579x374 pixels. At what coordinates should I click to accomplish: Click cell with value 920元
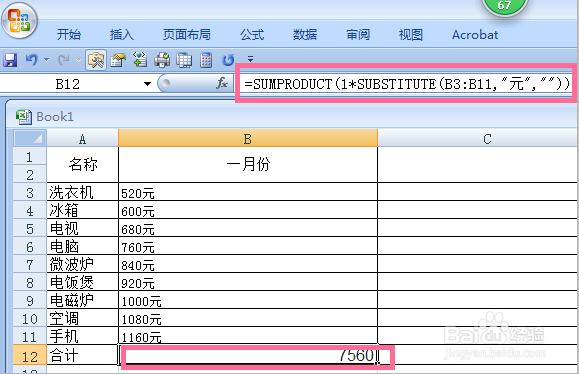[248, 282]
